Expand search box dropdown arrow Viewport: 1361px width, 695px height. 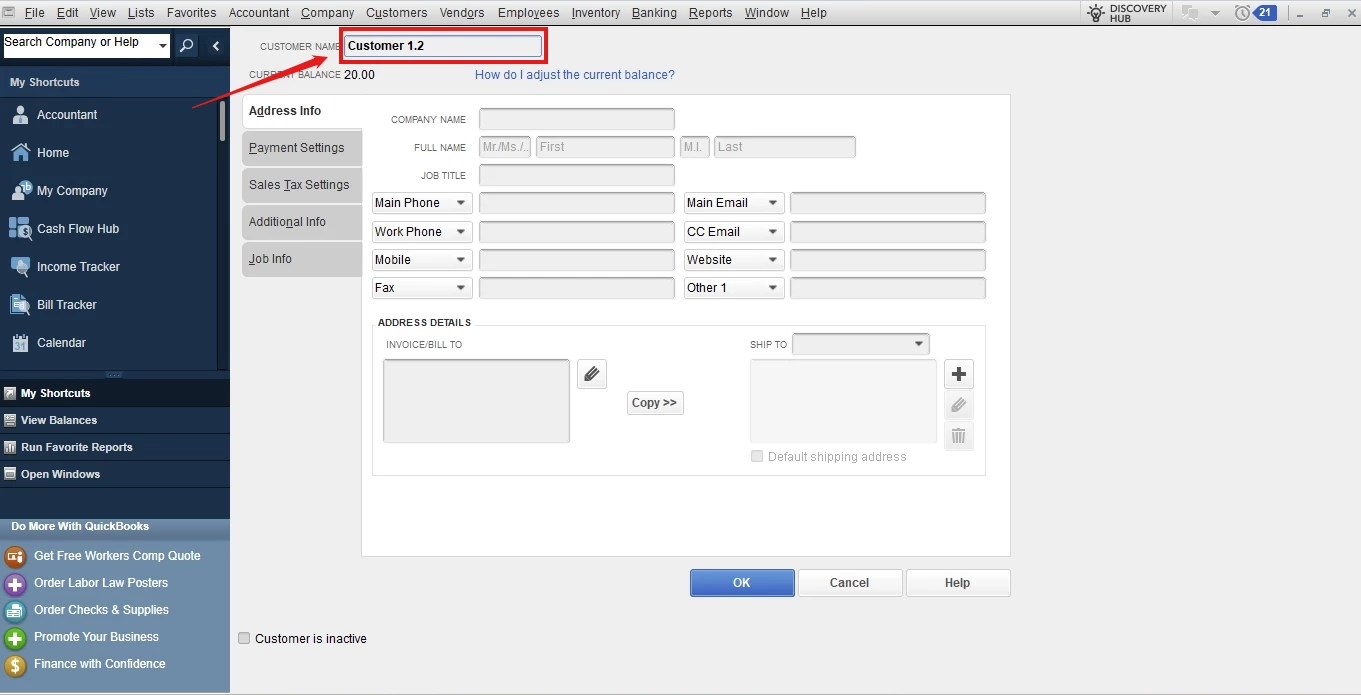[x=163, y=46]
